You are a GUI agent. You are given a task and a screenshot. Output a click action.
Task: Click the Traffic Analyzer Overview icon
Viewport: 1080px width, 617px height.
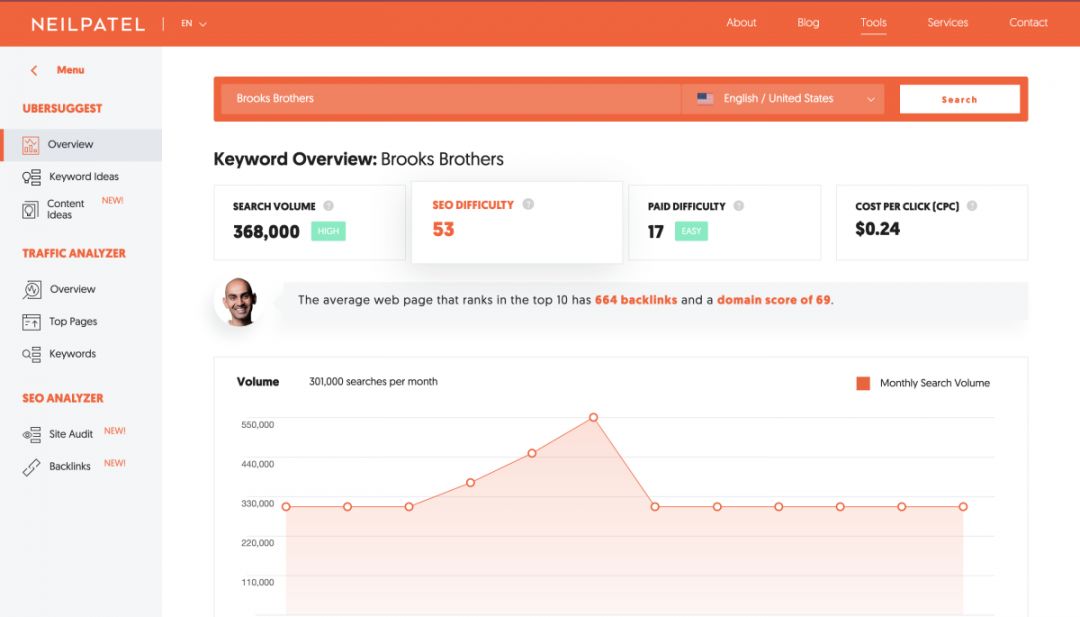click(32, 289)
